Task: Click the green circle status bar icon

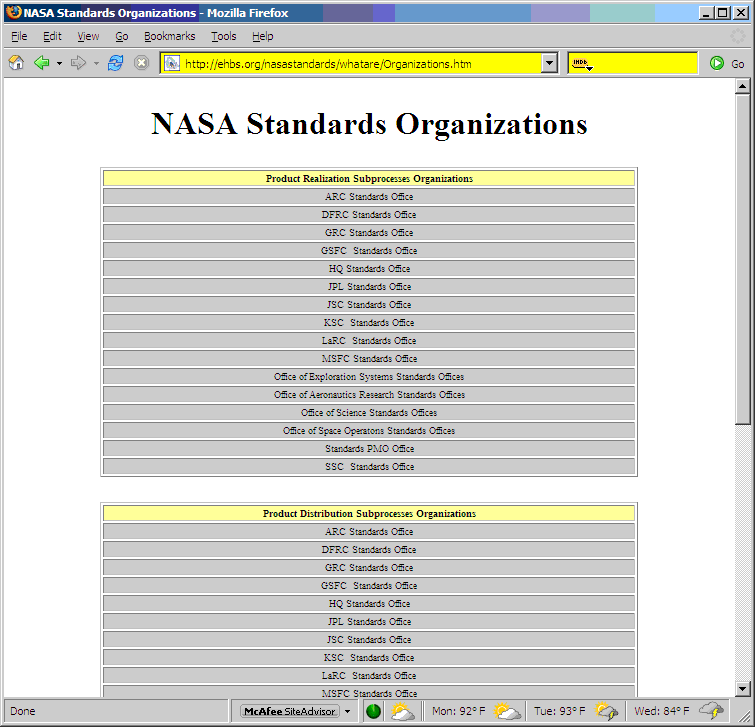Action: coord(373,711)
